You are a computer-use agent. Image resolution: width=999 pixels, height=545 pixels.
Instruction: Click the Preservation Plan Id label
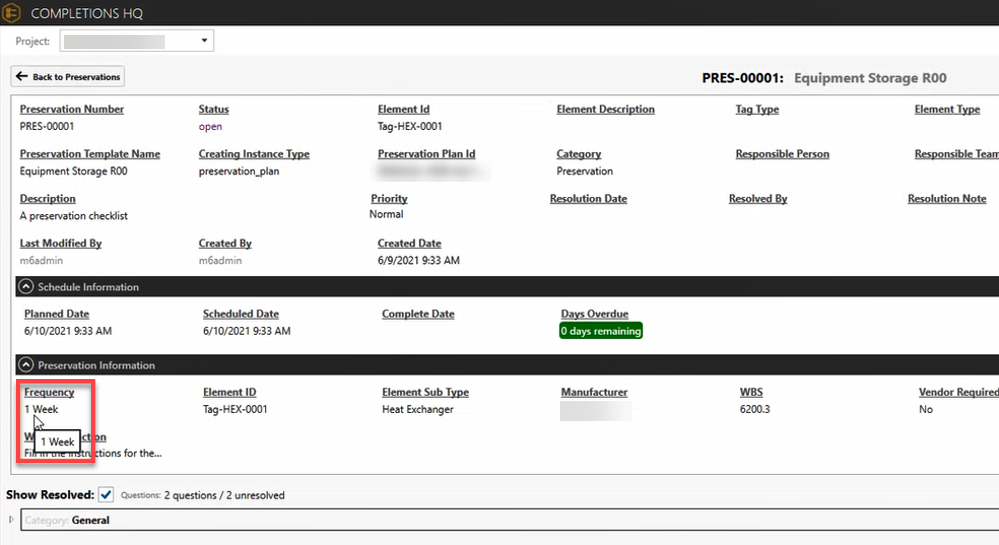(x=426, y=154)
